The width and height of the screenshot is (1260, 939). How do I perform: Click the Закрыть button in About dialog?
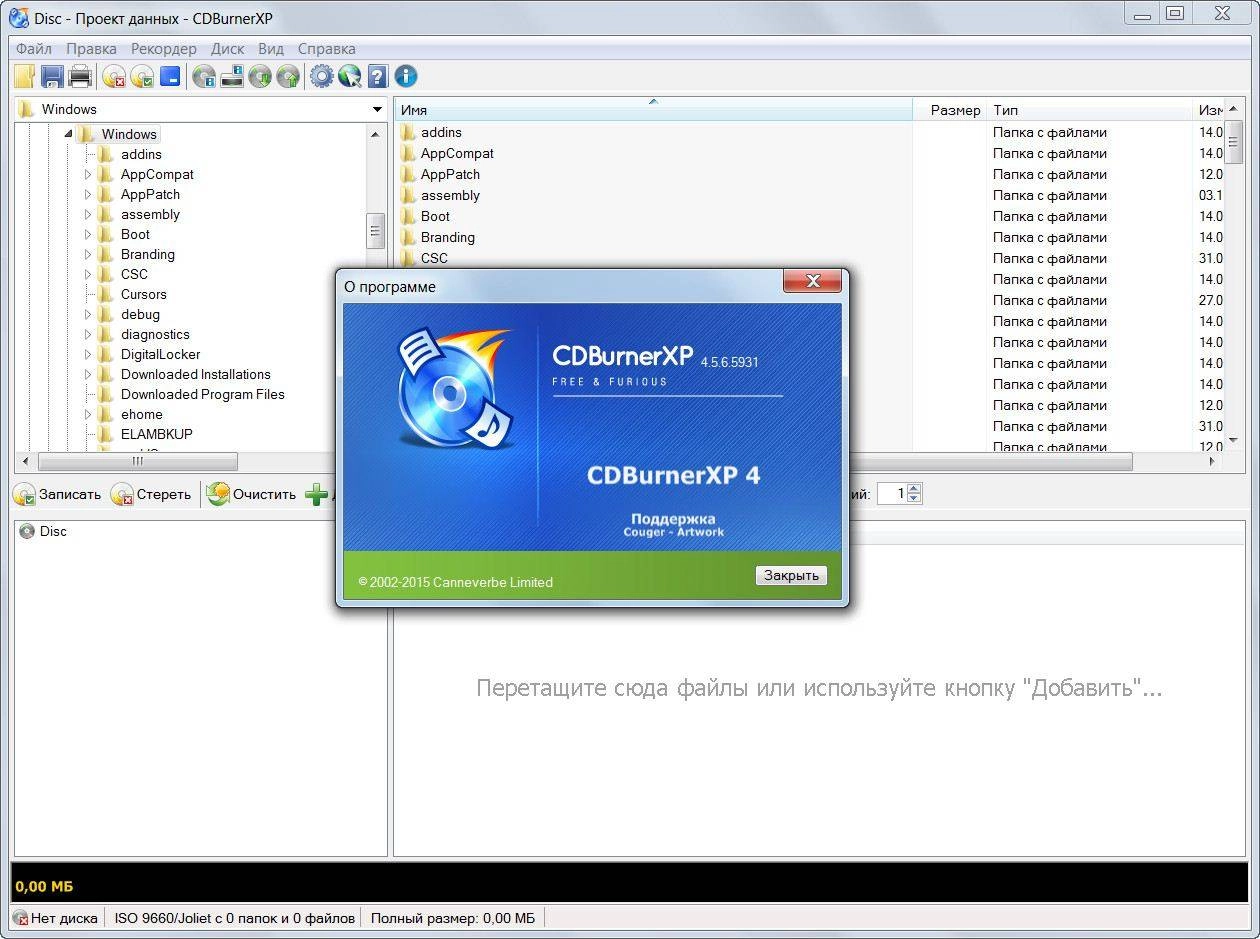791,575
